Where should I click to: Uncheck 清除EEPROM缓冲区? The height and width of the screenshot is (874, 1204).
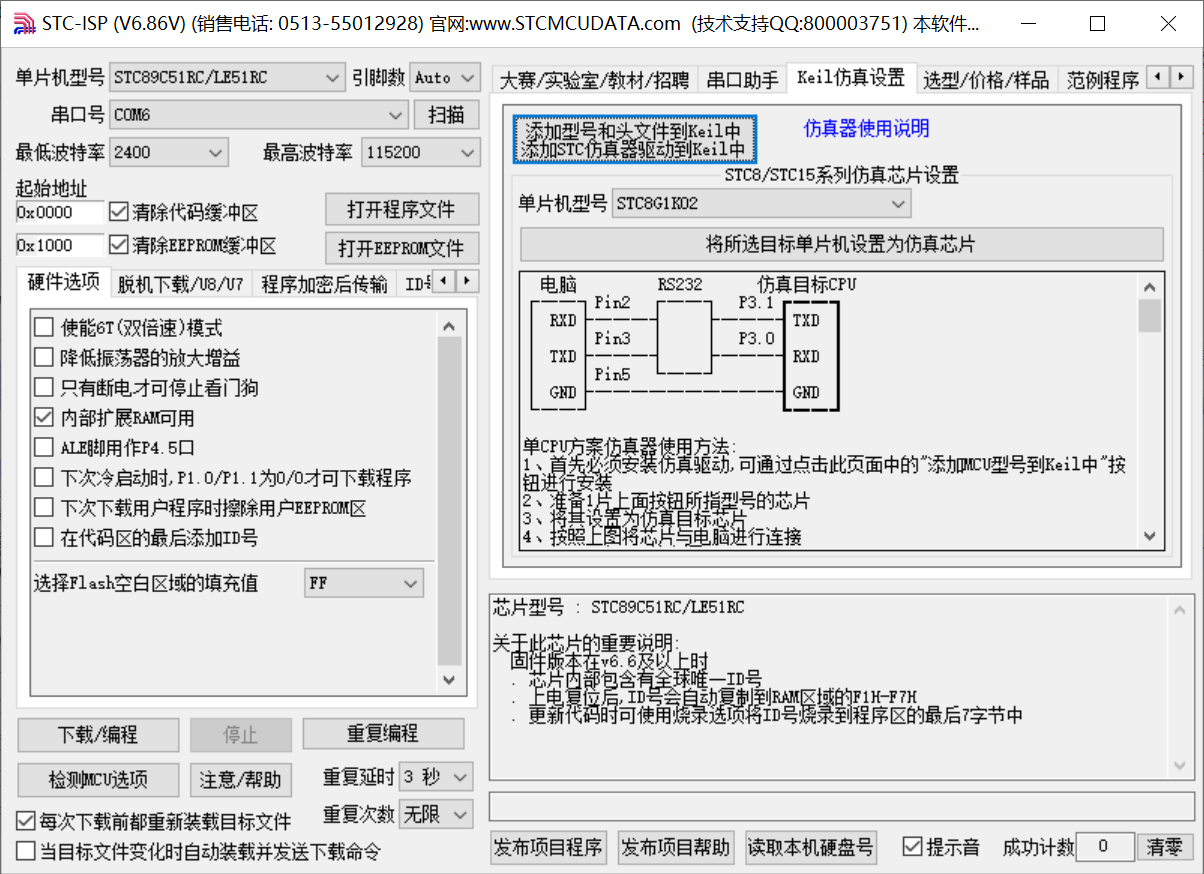pos(118,244)
